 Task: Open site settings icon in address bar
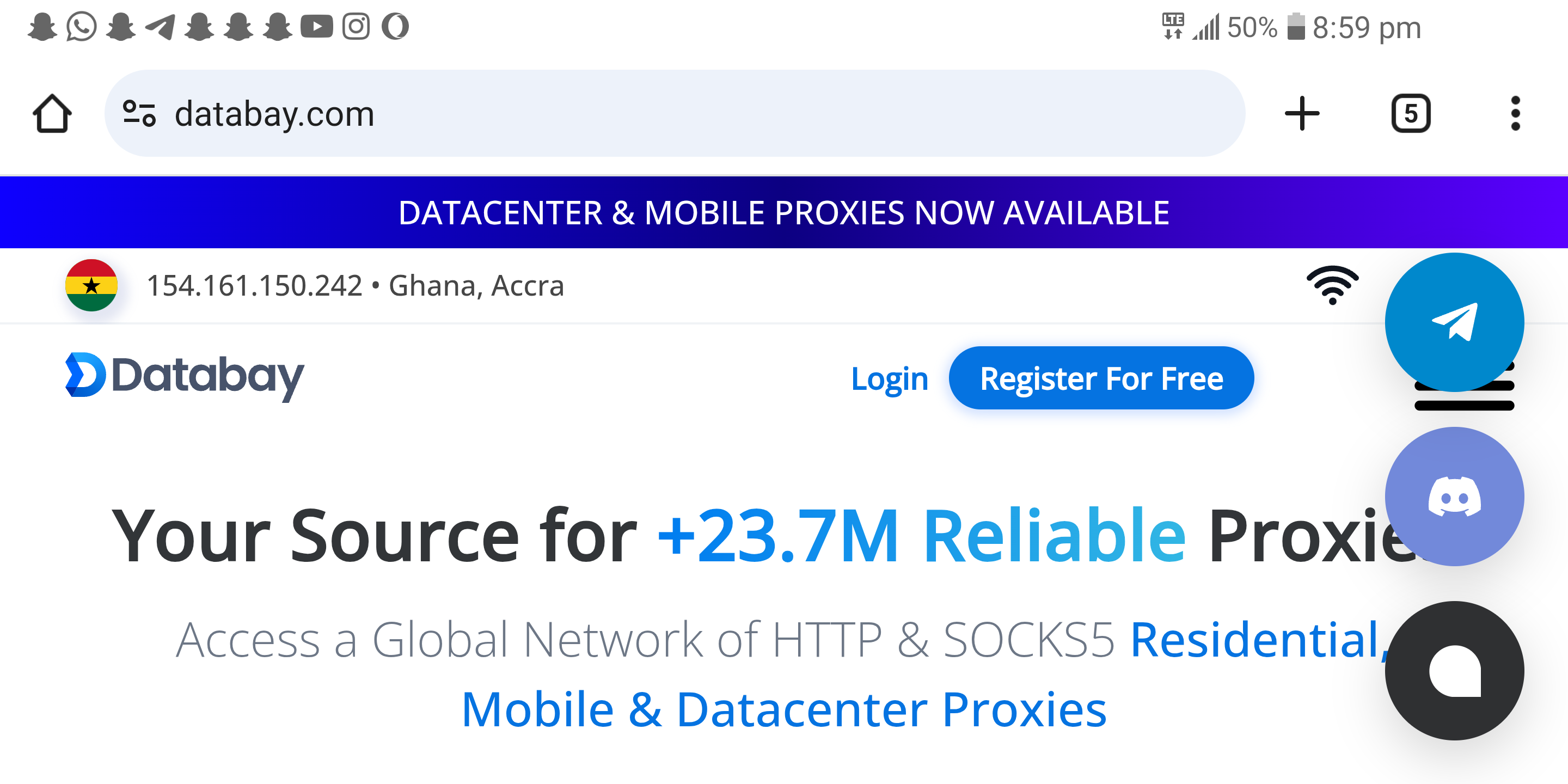pos(139,113)
